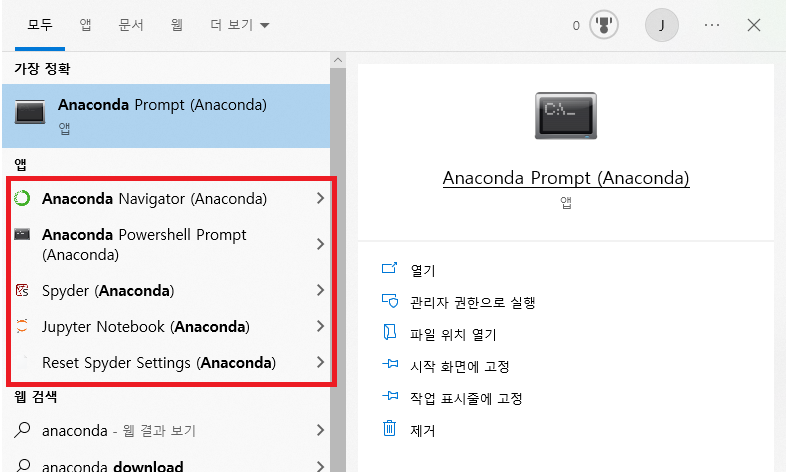The height and width of the screenshot is (472, 786).
Task: Click 파일 위치 열기
Action: [x=453, y=334]
